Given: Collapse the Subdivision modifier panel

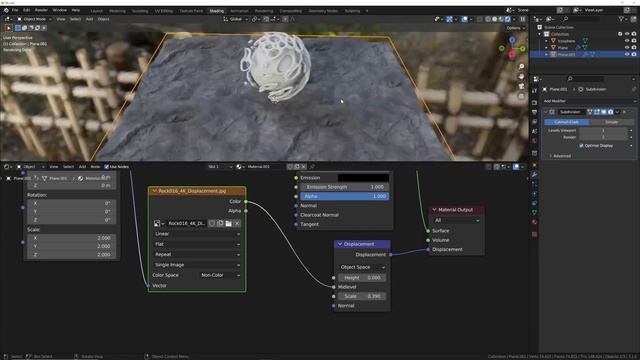Looking at the screenshot, I should 546,112.
